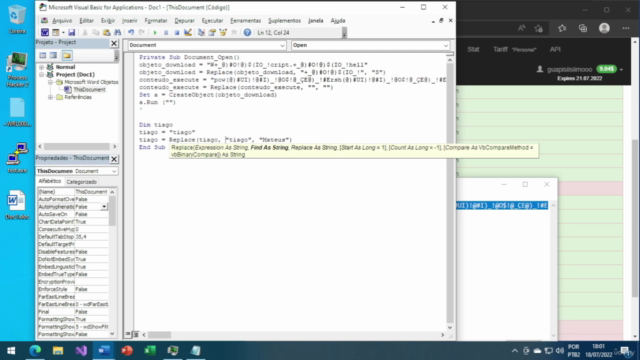Screen dimensions: 640x360
Task: Open the API link in browser window
Action: (555, 49)
